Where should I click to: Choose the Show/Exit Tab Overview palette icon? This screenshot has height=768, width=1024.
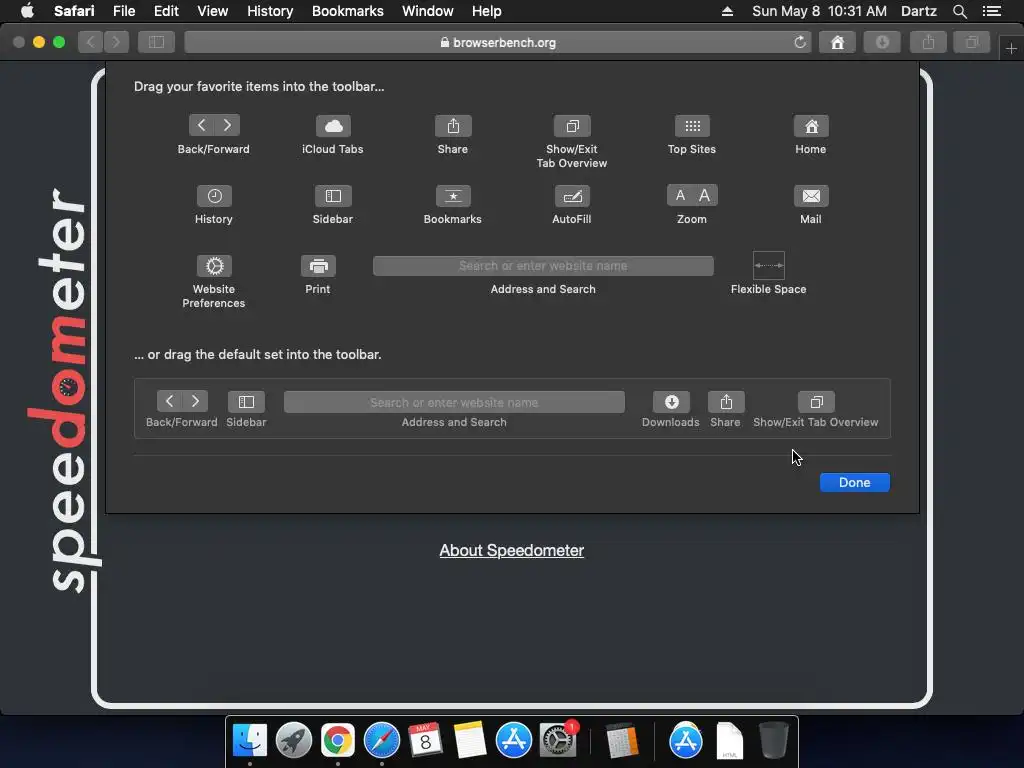pos(572,126)
